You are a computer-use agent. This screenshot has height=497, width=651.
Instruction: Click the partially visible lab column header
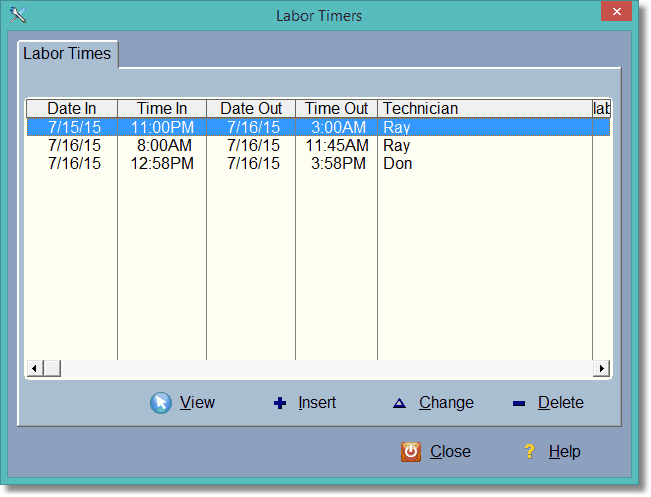[x=601, y=108]
